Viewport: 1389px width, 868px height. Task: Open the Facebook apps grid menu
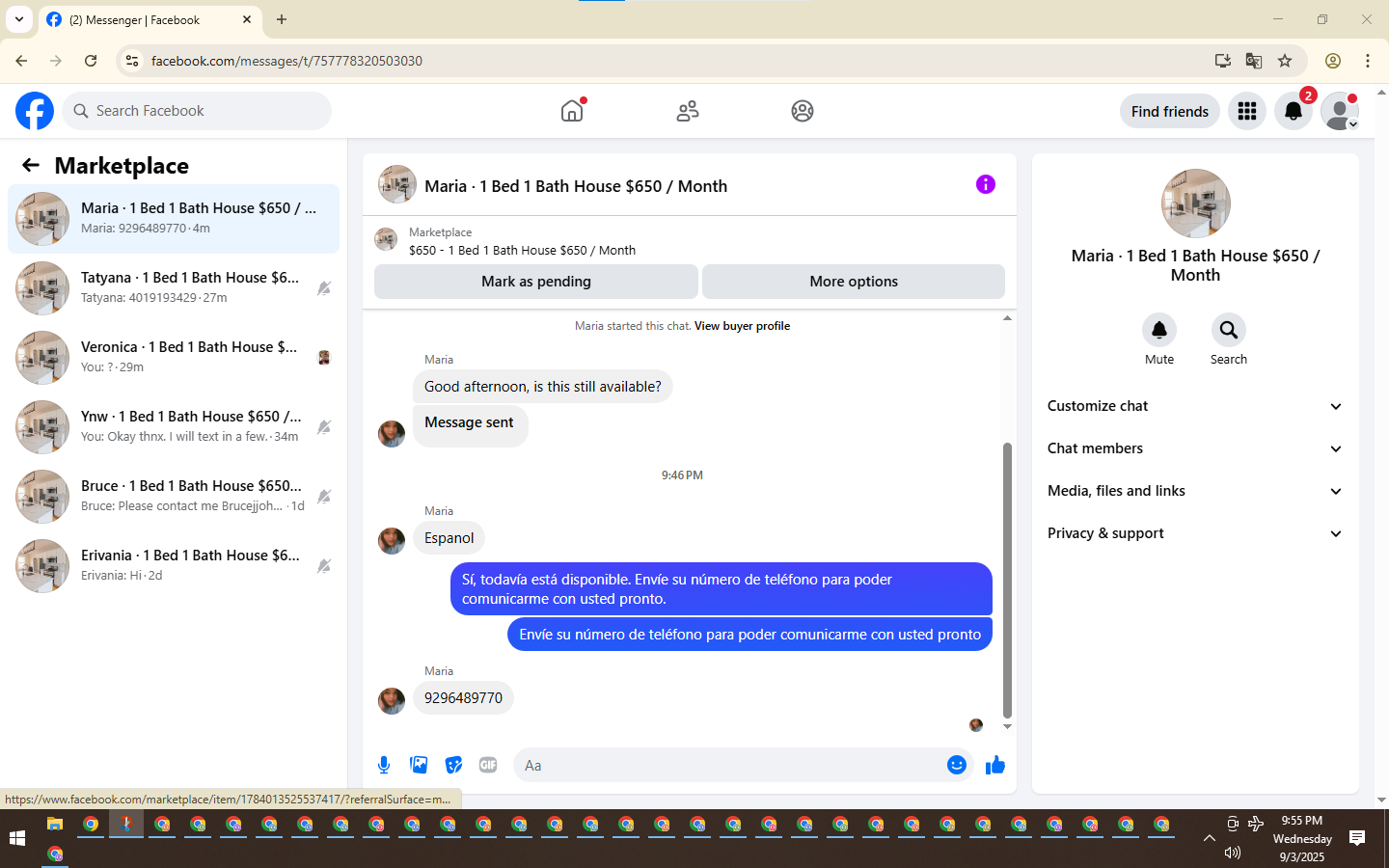point(1247,111)
